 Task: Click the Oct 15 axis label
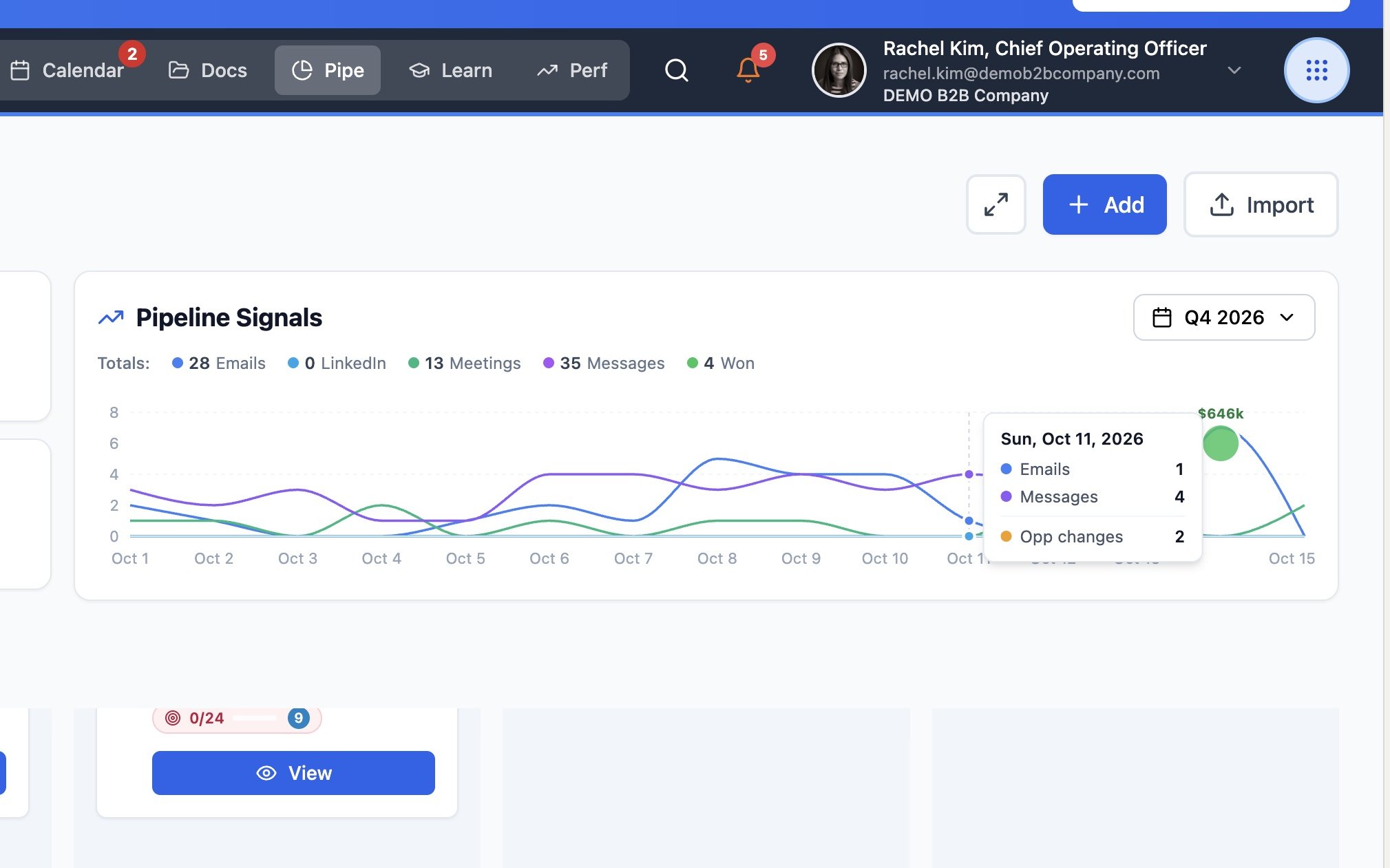coord(1292,558)
